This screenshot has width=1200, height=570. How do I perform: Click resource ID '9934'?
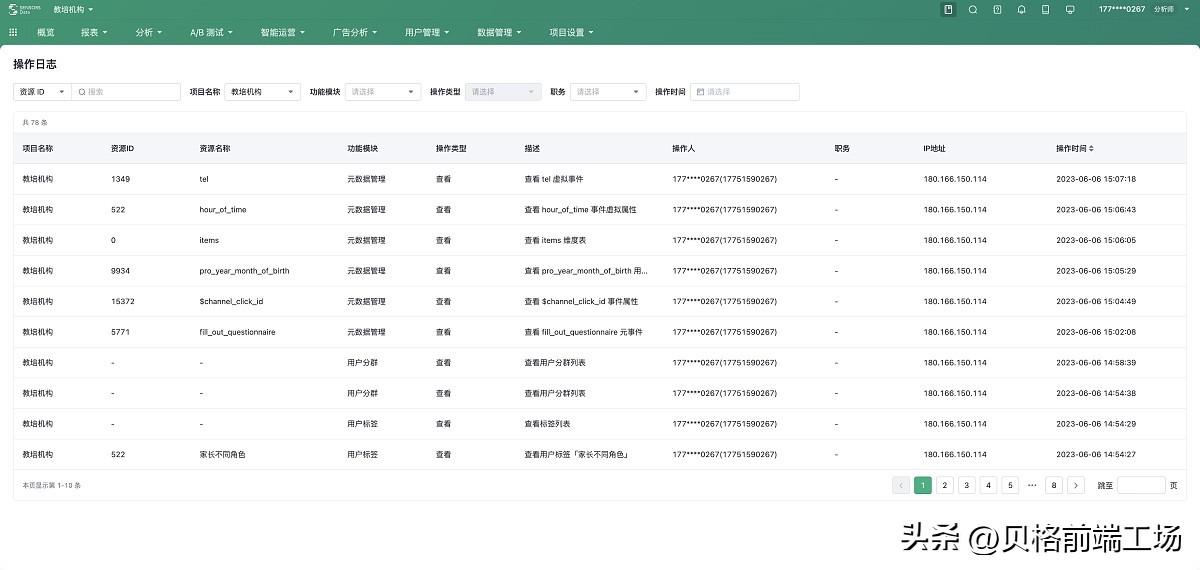(x=120, y=271)
